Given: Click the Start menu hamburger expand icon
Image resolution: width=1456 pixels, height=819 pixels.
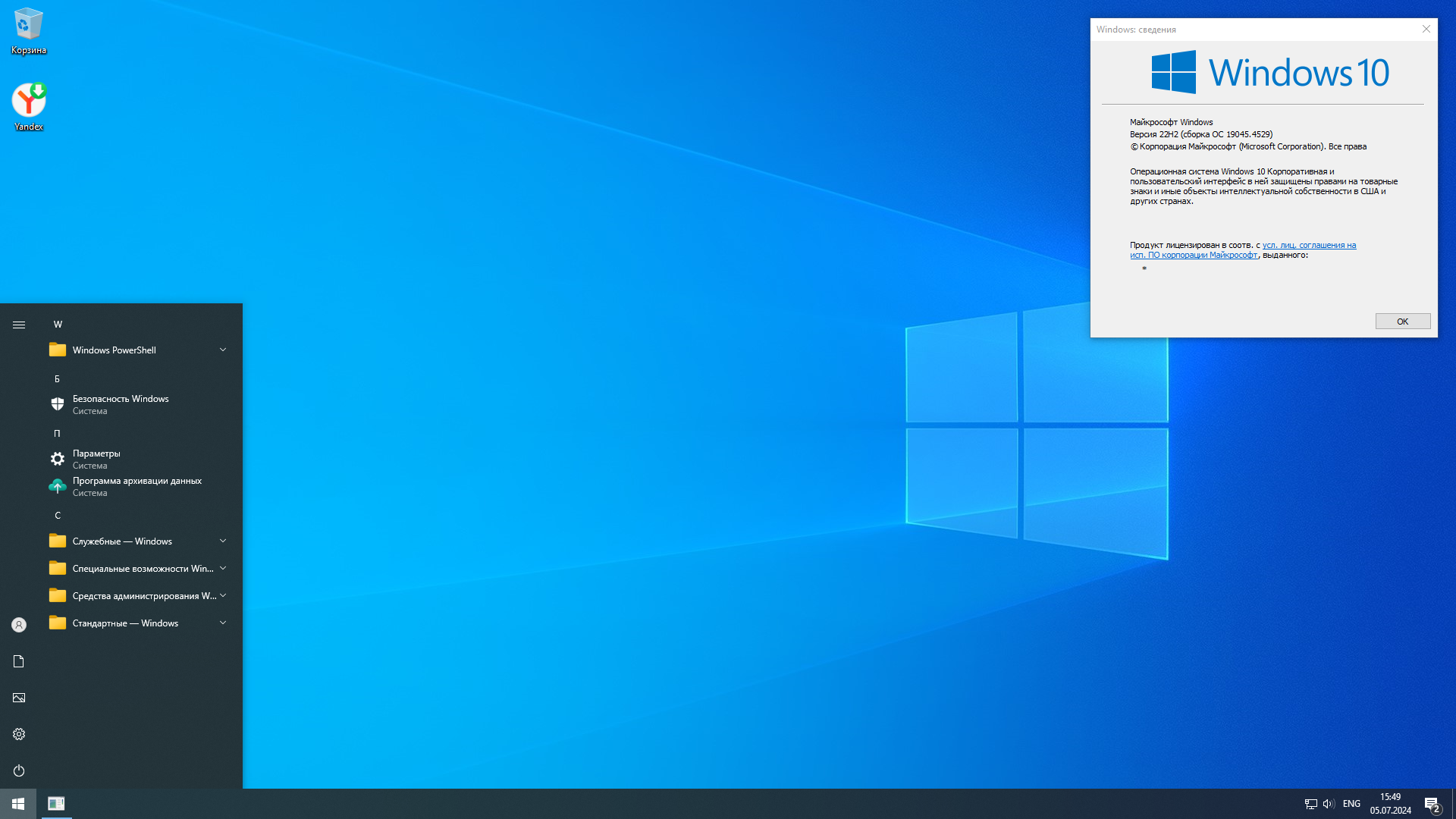Looking at the screenshot, I should 19,325.
